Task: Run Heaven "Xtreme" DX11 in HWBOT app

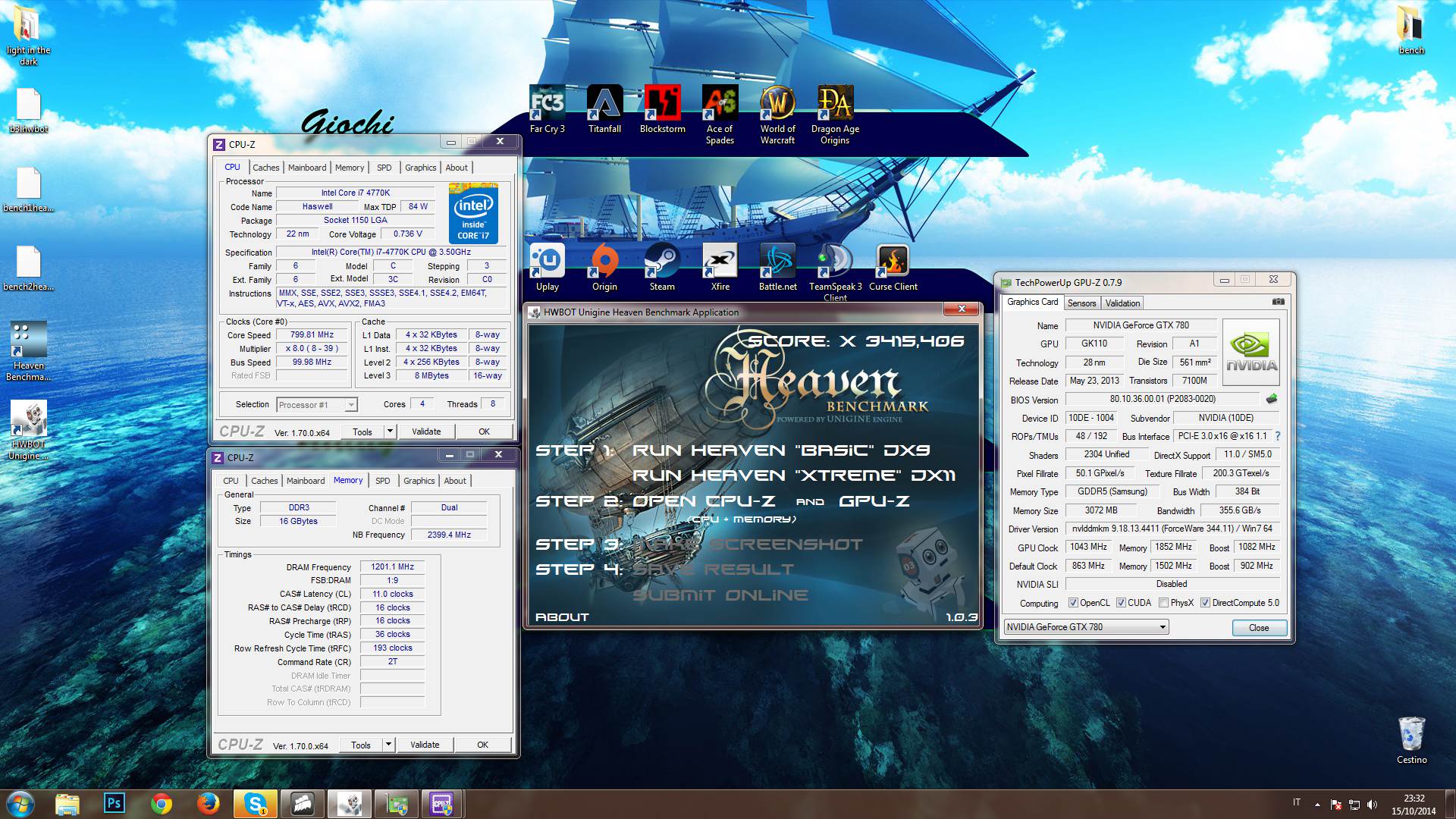Action: click(x=794, y=475)
